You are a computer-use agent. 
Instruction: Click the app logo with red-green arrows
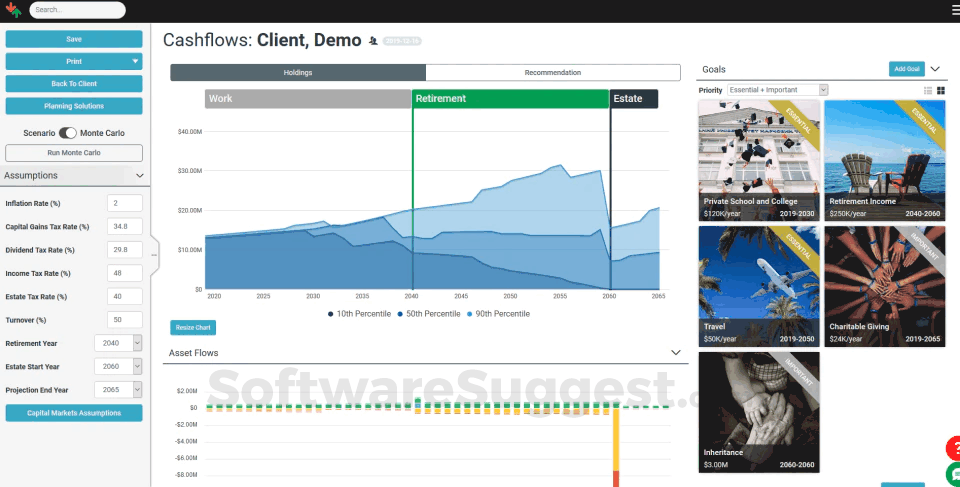[13, 10]
